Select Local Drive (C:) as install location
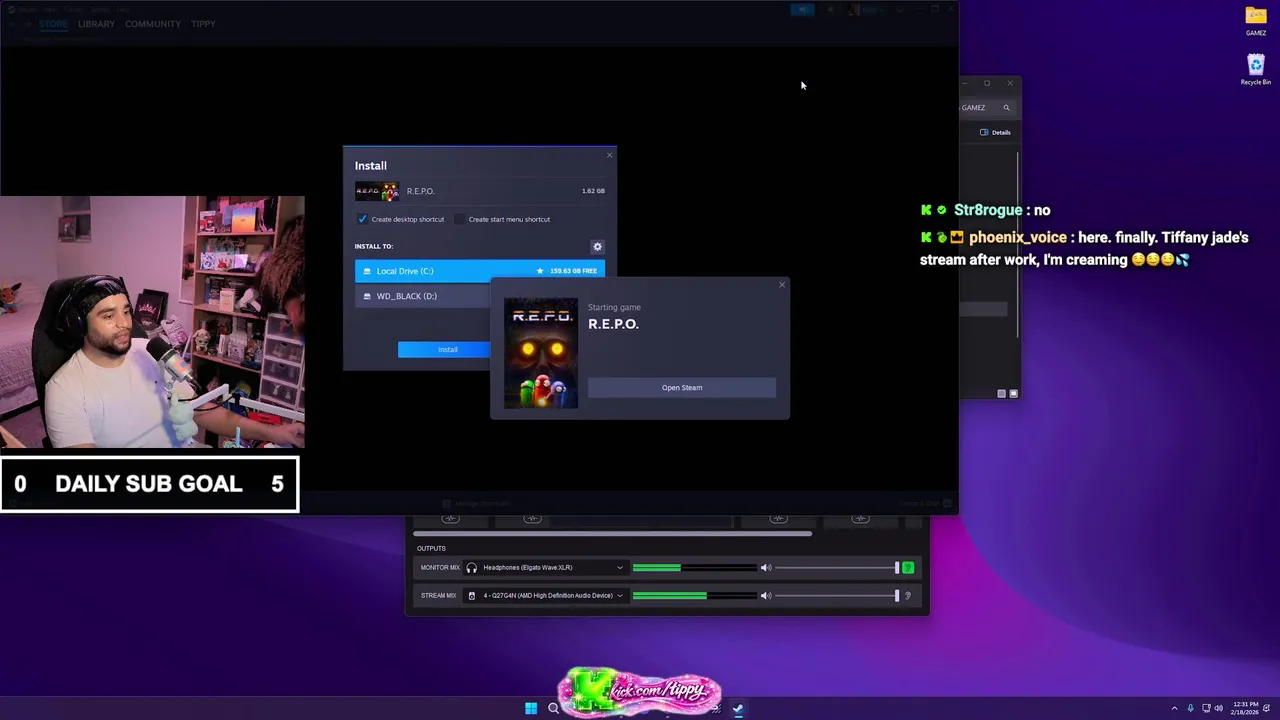Viewport: 1280px width, 720px height. pos(480,271)
